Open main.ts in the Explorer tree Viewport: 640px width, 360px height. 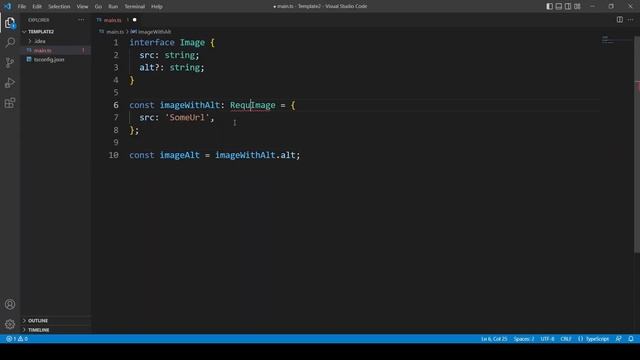[x=56, y=50]
